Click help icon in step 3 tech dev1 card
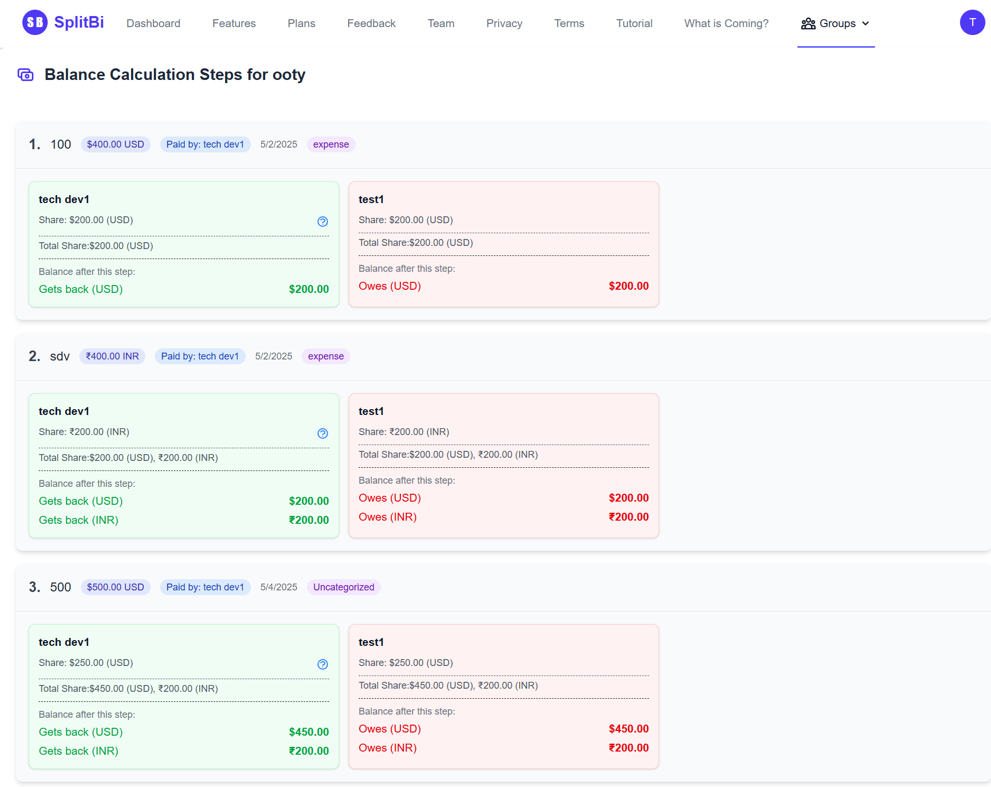Screen dimensions: 991x787 [x=322, y=664]
